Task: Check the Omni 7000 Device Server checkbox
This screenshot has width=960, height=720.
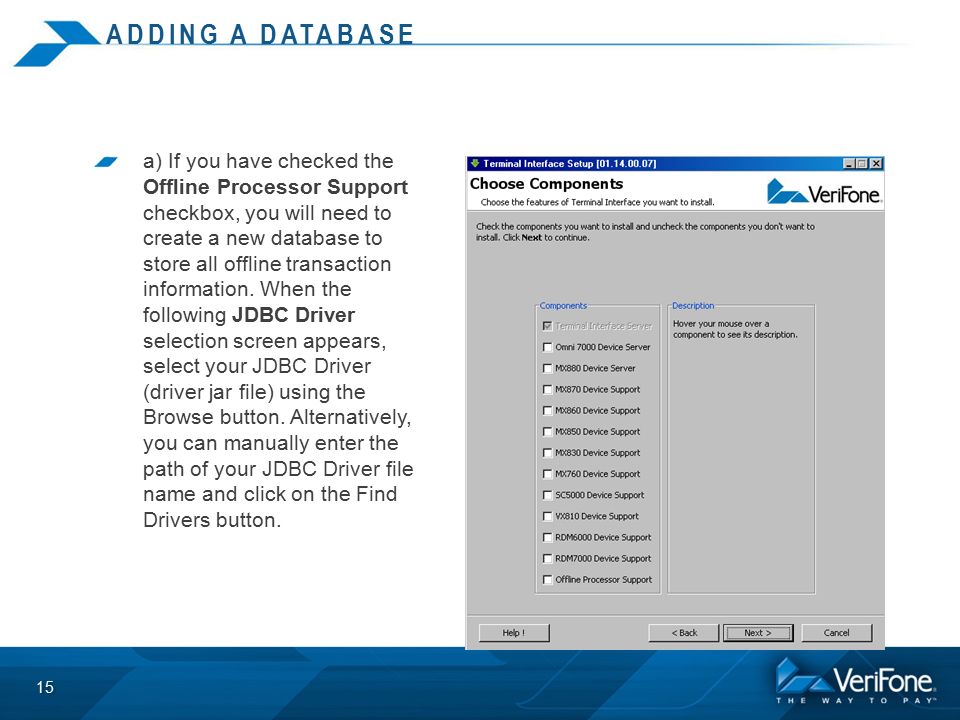Action: [547, 347]
